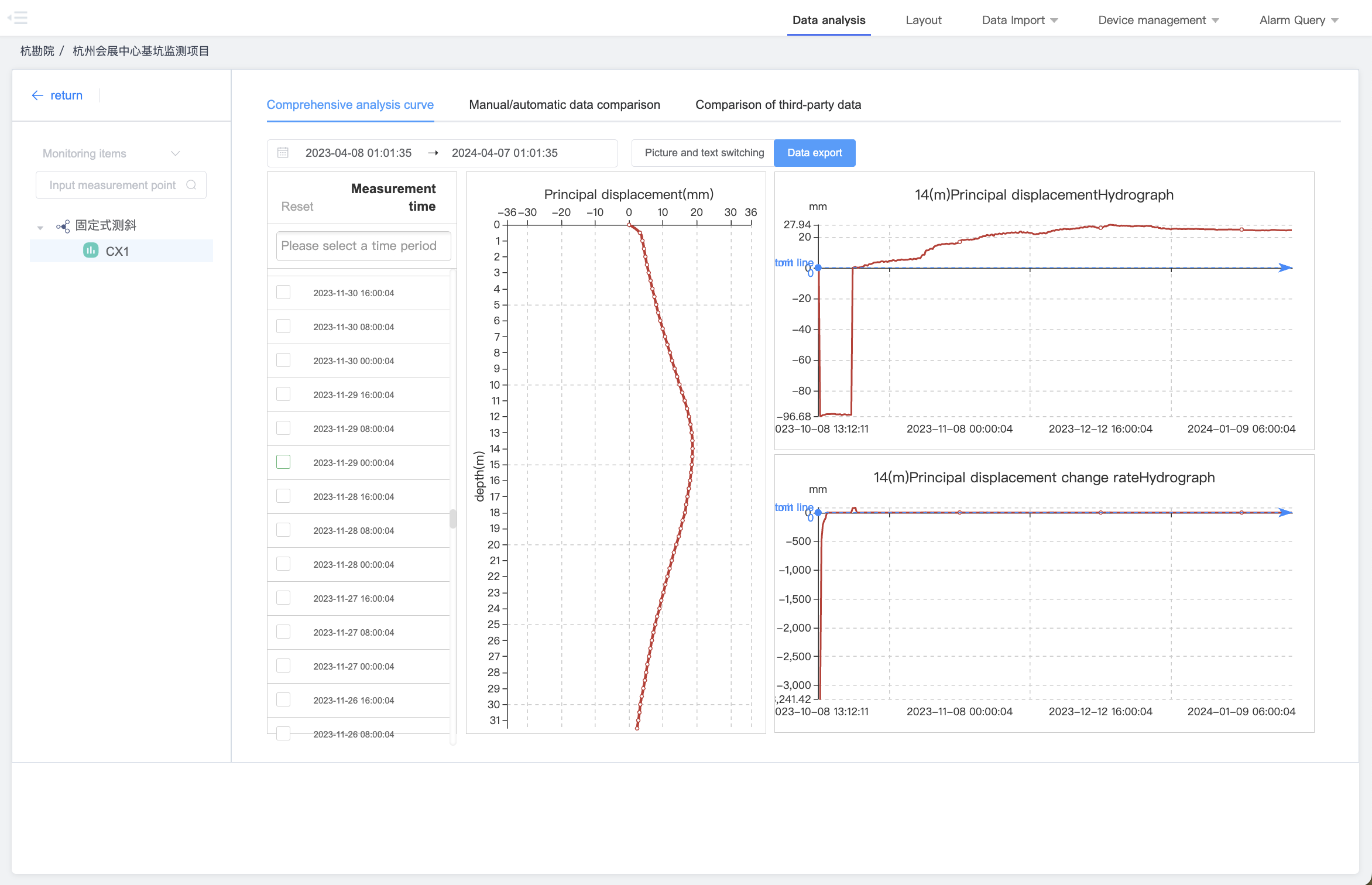Expand the Alarm Query menu arrow
Image resolution: width=1372 pixels, height=885 pixels.
pyautogui.click(x=1335, y=20)
